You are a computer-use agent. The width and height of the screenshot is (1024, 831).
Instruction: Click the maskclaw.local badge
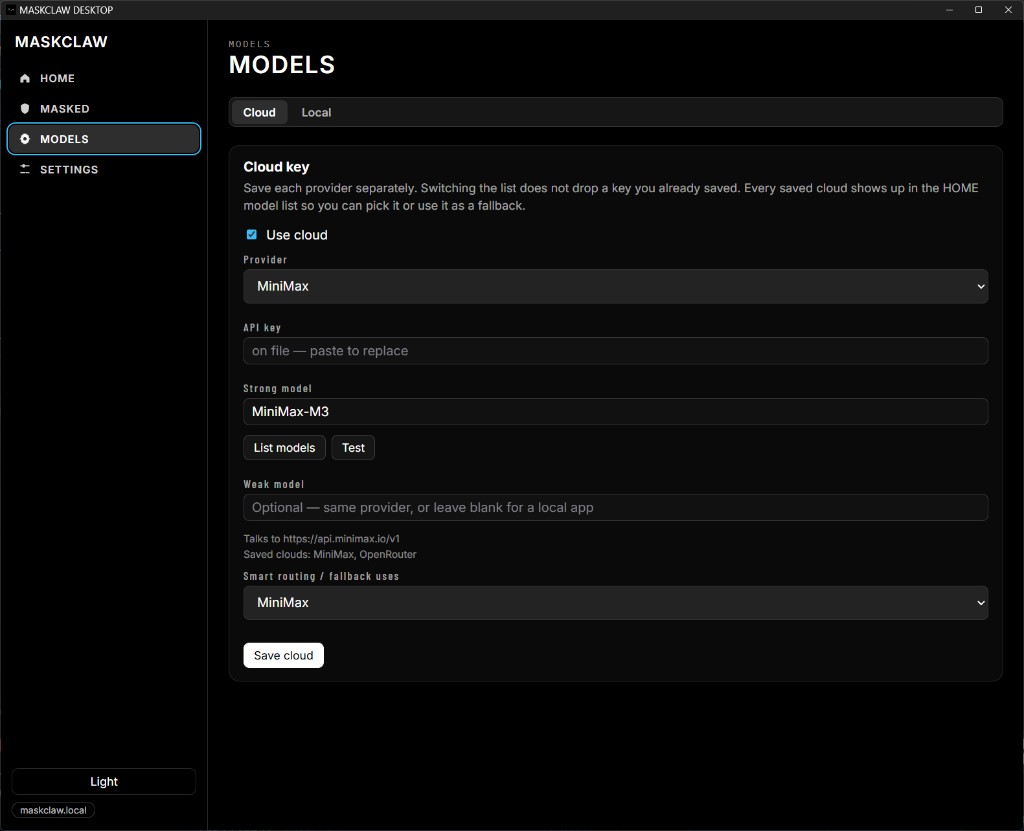click(x=53, y=810)
